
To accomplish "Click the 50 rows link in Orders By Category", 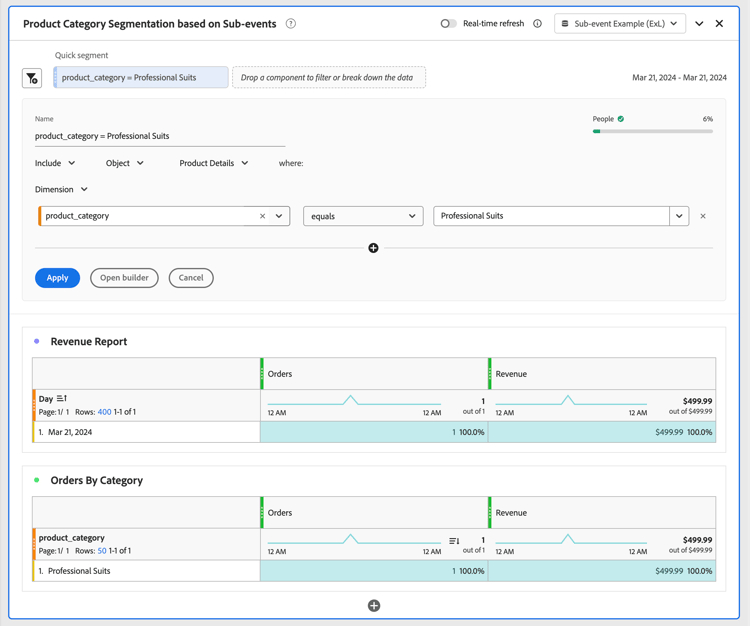I will [102, 550].
